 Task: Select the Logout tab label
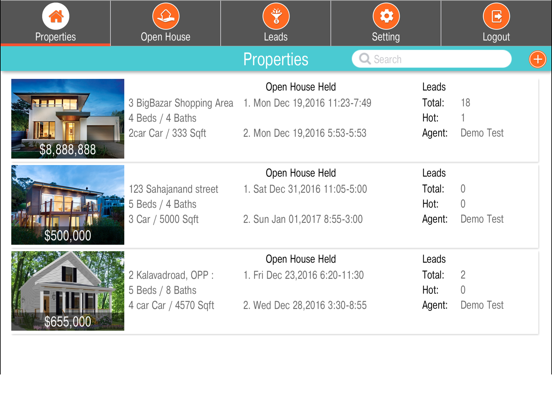click(496, 37)
